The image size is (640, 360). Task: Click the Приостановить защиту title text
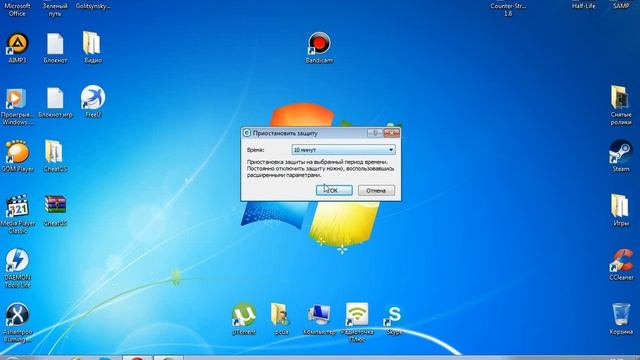[285, 133]
